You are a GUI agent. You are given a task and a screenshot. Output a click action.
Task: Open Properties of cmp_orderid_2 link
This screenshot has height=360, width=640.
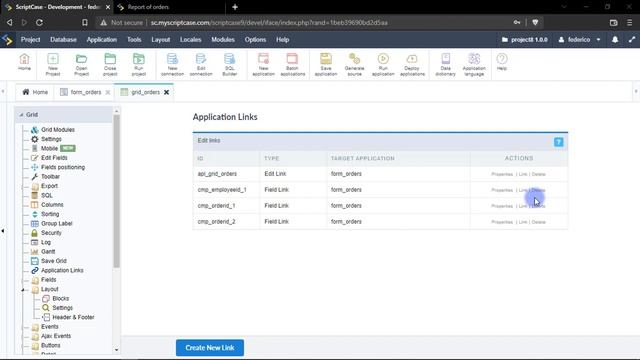tap(502, 222)
